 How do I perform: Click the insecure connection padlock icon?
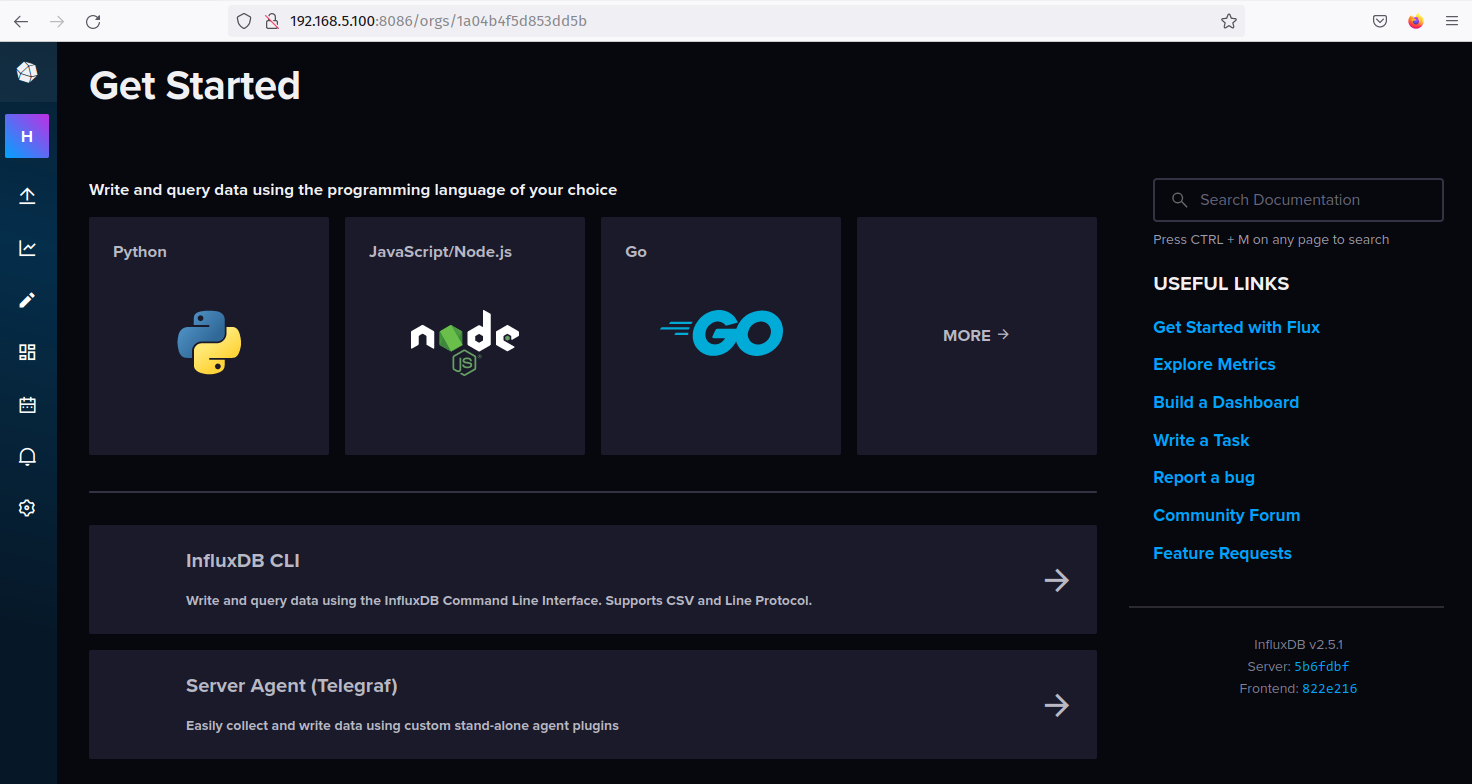(x=271, y=21)
